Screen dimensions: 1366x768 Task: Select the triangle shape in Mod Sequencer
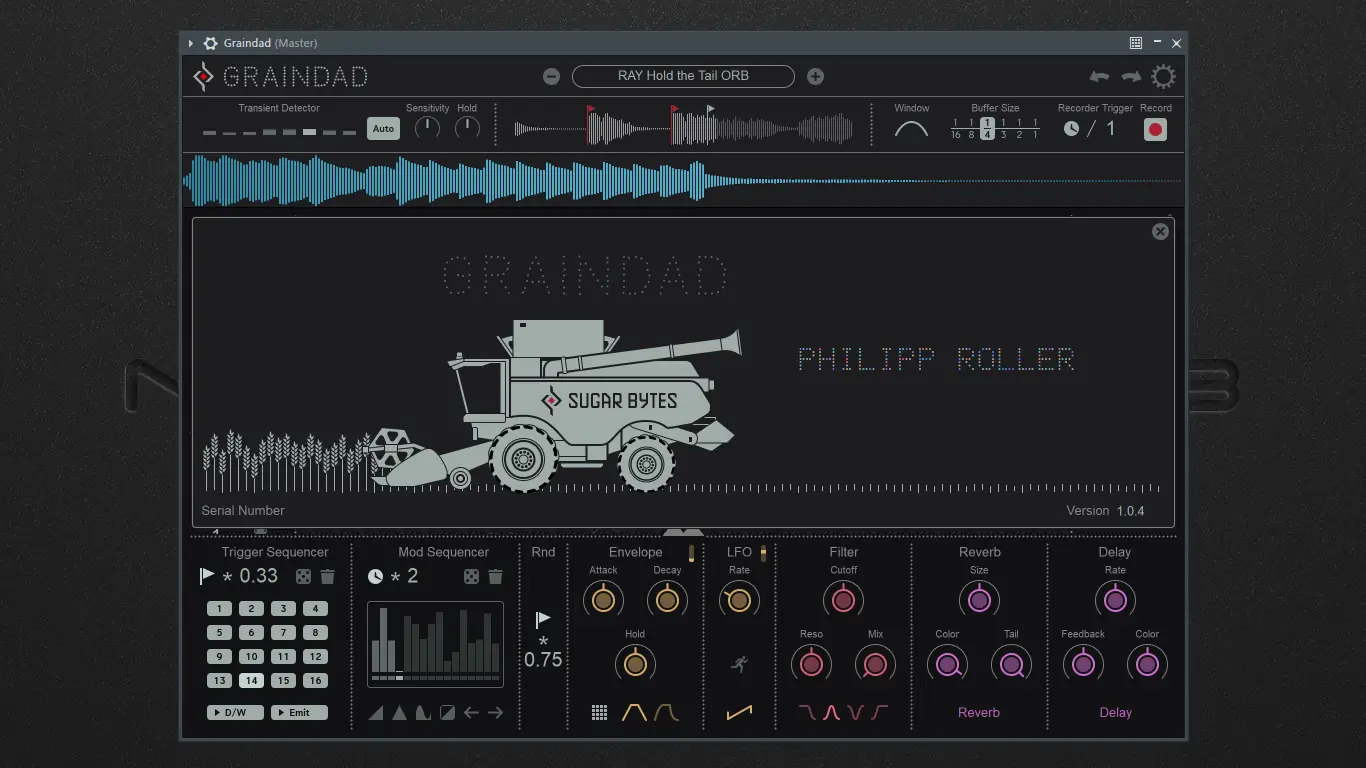(399, 713)
